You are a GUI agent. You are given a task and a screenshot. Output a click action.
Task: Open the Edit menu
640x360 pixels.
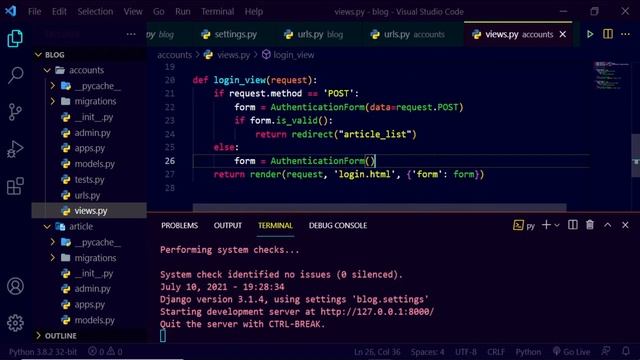point(59,11)
